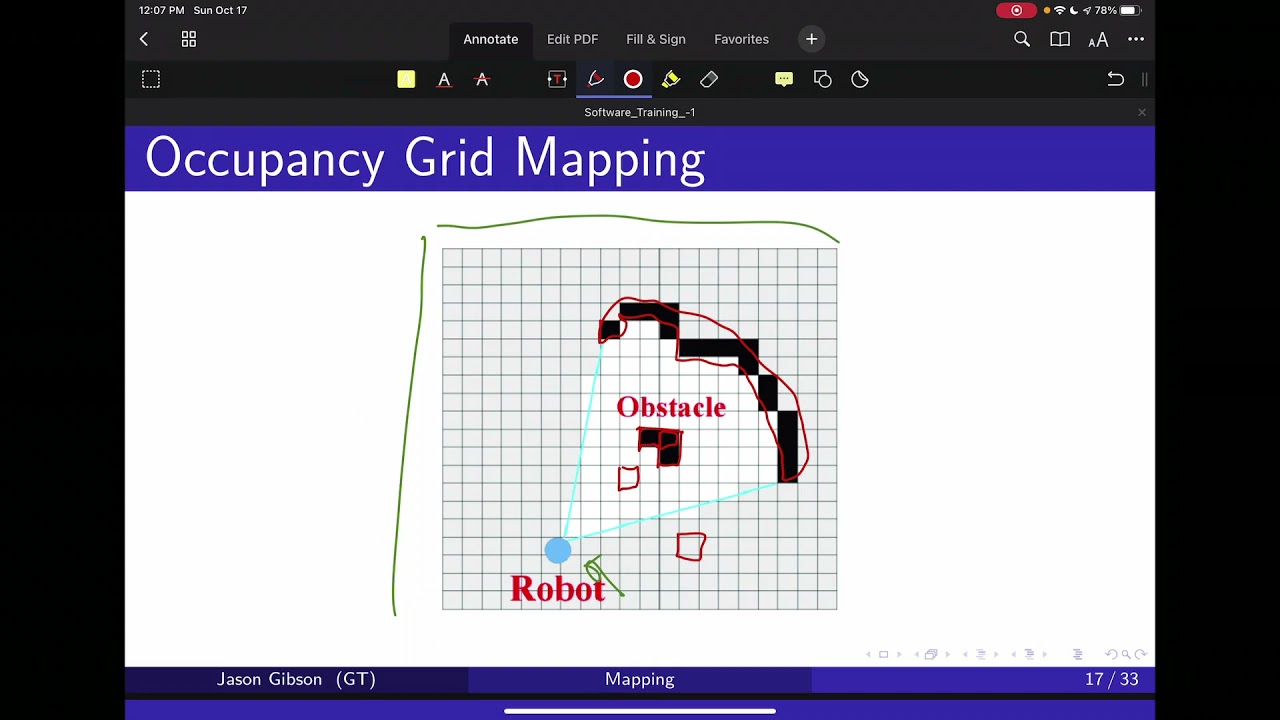
Task: Click the Jason Gibson (GT) footer link
Action: tap(296, 679)
